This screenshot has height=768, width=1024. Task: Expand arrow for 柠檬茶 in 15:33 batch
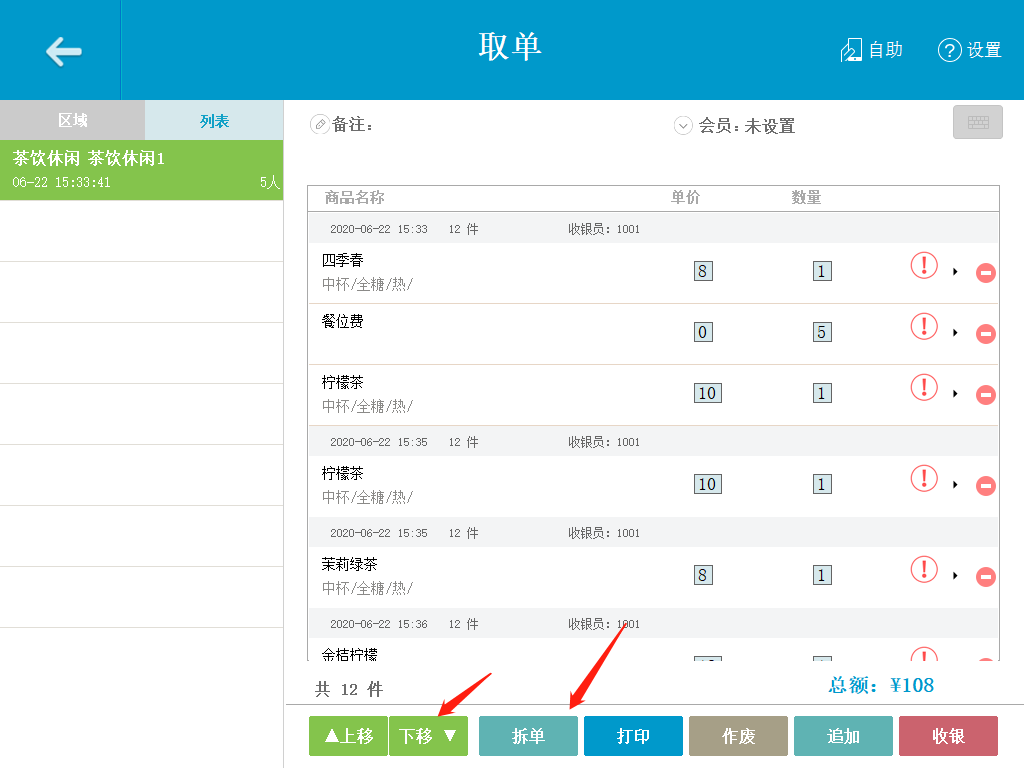click(955, 394)
